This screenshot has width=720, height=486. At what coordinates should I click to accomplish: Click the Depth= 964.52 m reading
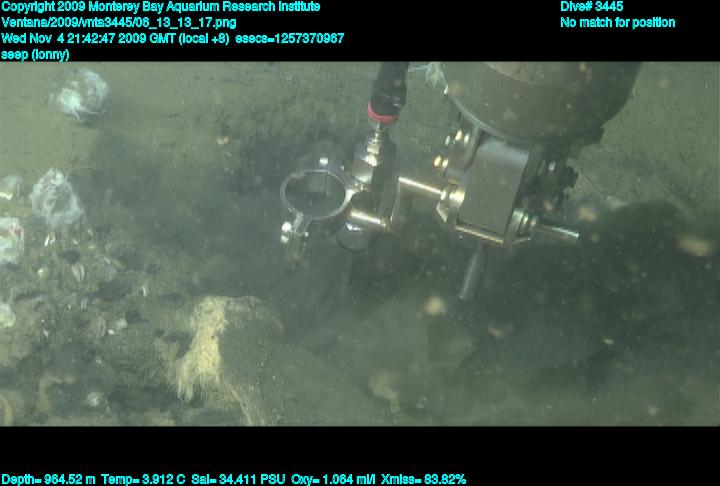[48, 480]
